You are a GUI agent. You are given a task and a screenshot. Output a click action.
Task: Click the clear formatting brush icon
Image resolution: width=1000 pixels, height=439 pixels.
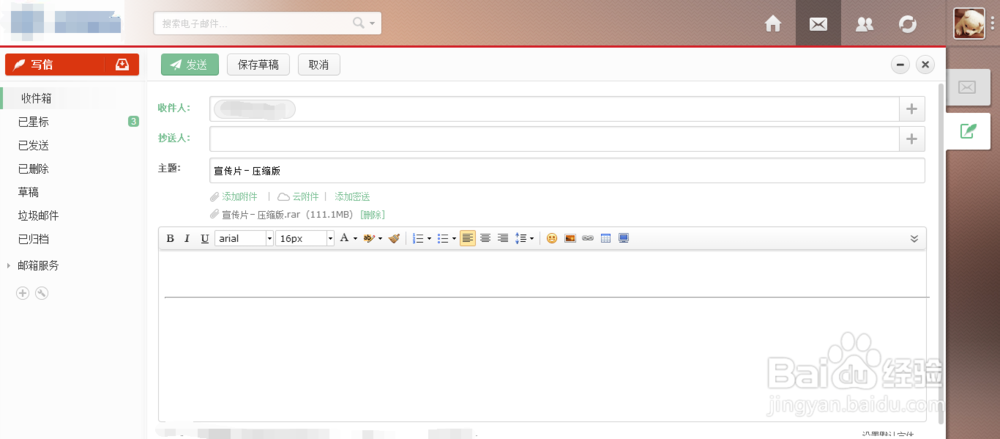[394, 238]
